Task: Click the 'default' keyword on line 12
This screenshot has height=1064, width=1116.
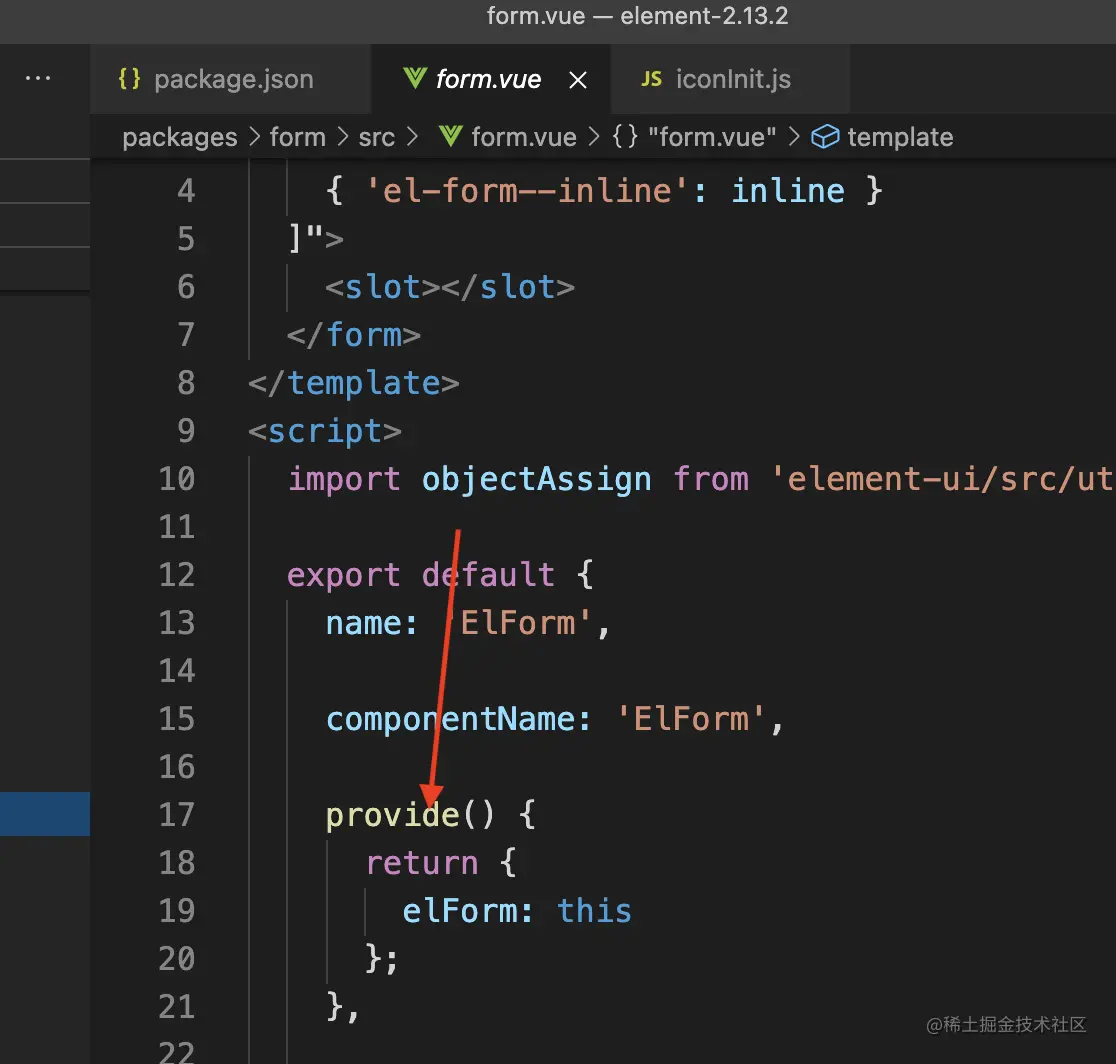Action: [488, 574]
